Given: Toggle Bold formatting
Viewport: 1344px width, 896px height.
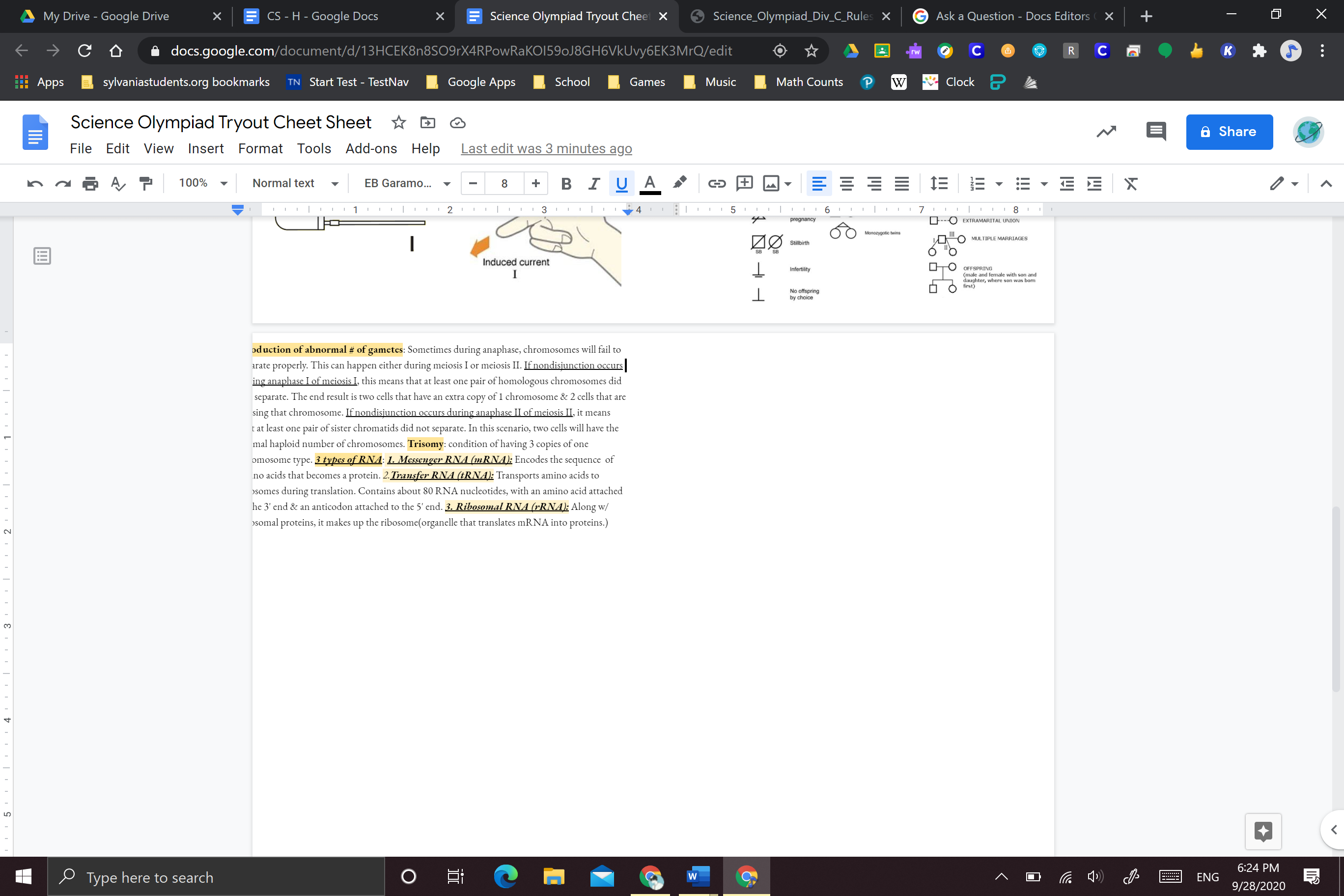Looking at the screenshot, I should (566, 183).
